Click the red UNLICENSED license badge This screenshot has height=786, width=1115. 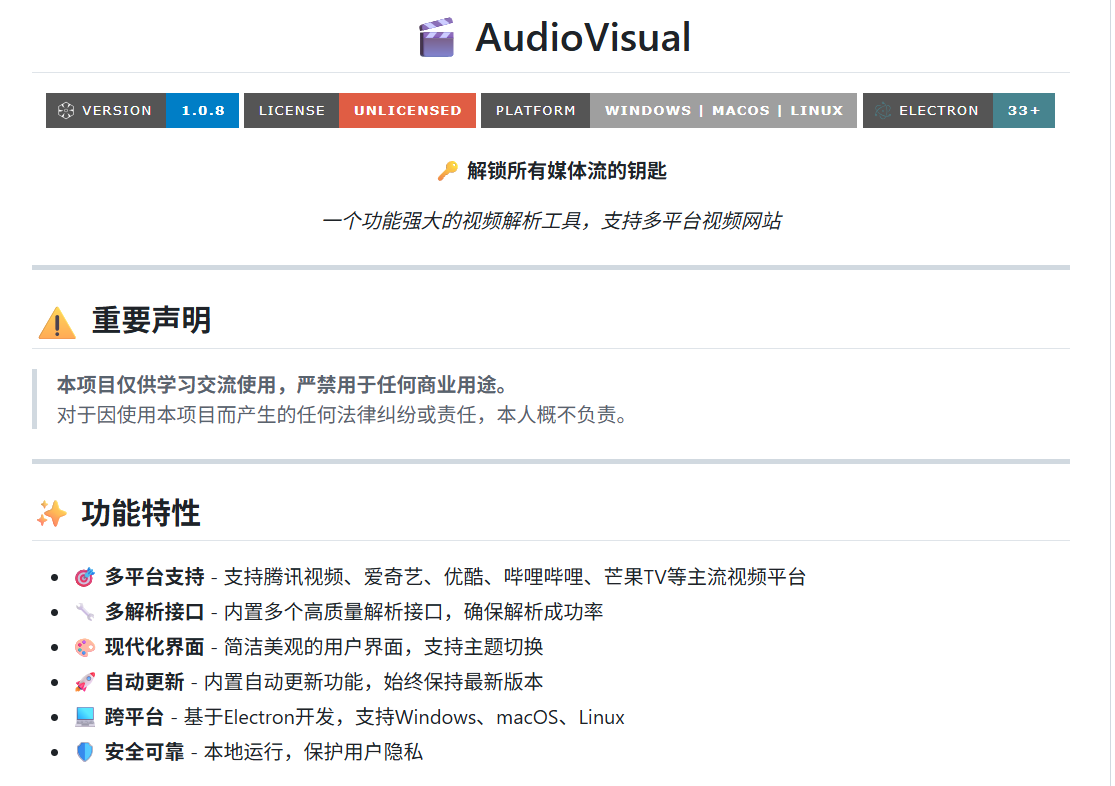pos(408,111)
